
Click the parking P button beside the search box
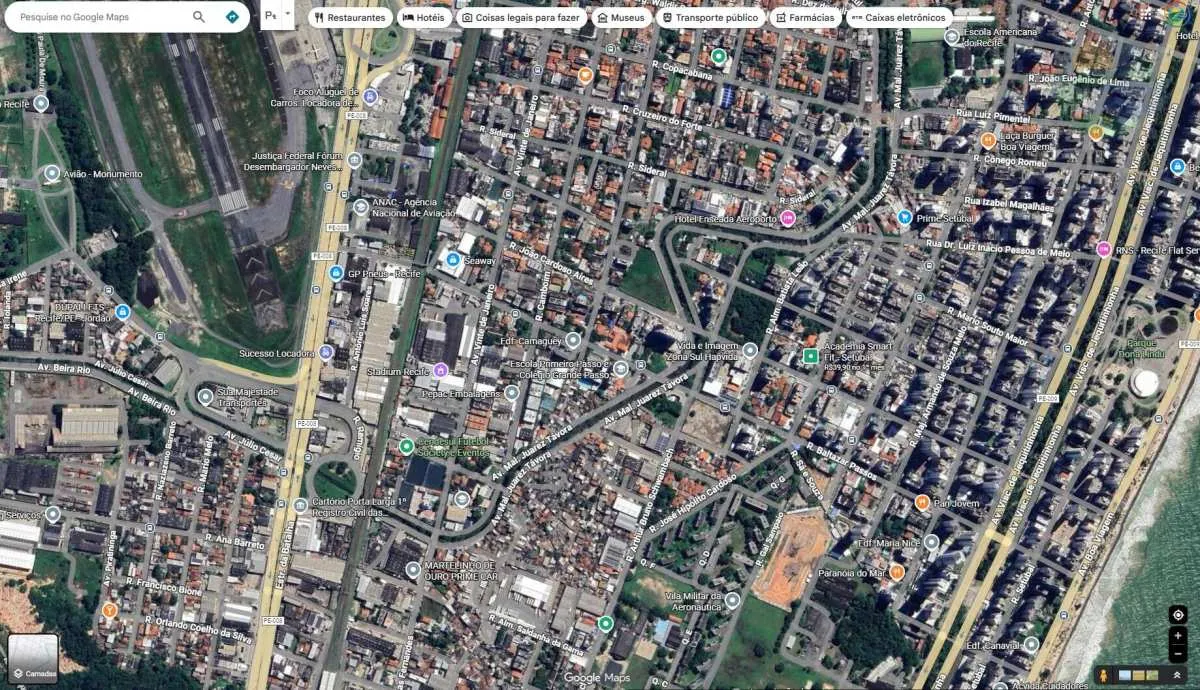click(271, 16)
